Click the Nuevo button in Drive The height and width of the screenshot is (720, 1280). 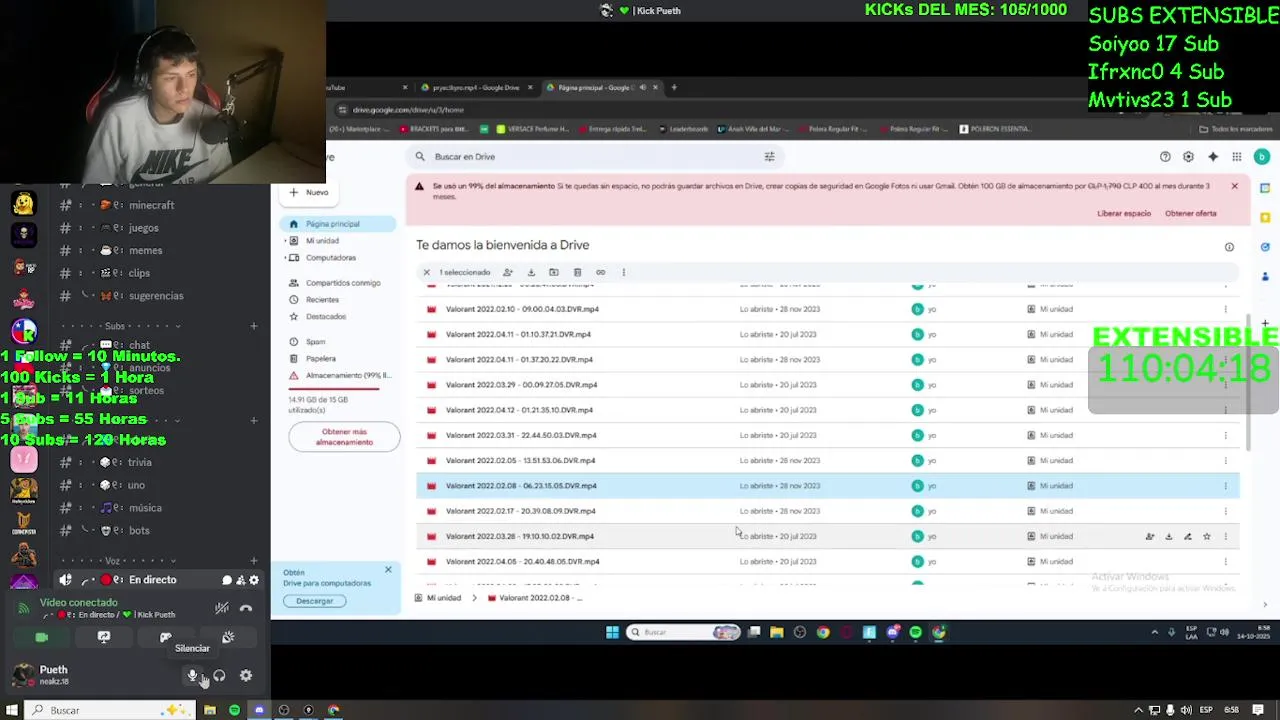309,192
